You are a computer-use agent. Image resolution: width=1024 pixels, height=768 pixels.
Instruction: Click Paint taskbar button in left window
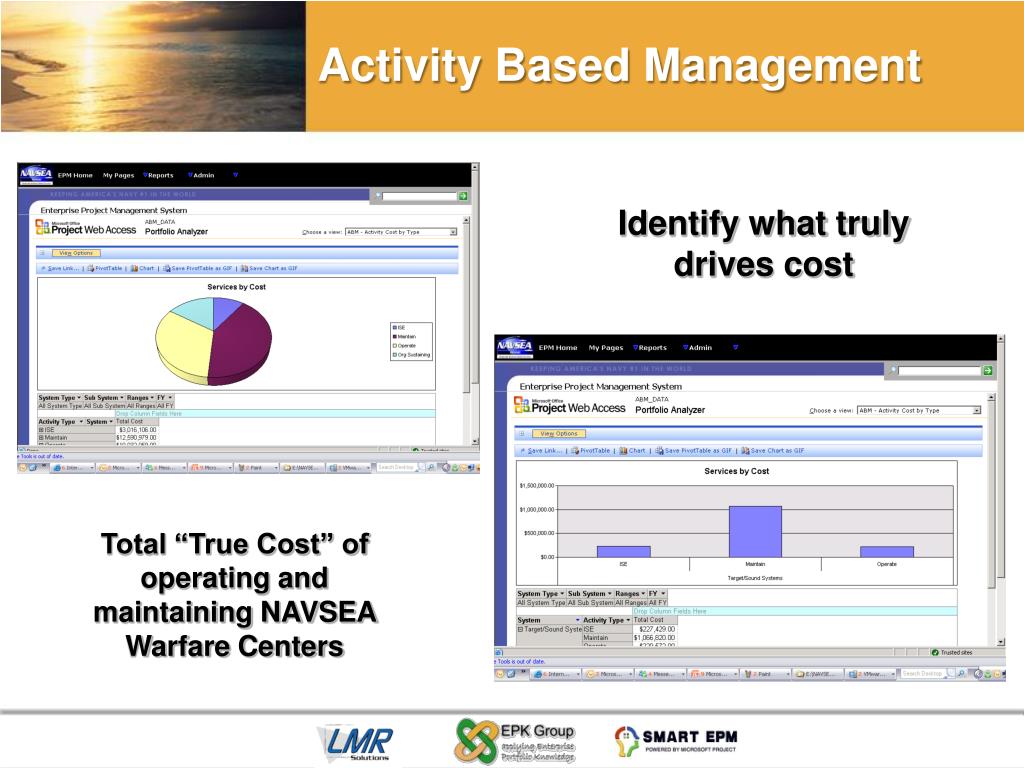pos(257,468)
